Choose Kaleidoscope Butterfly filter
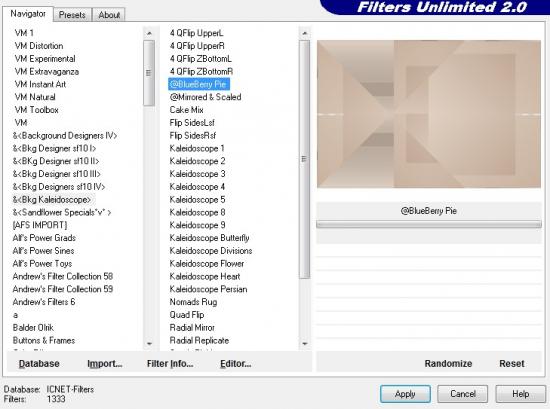The width and height of the screenshot is (550, 409). (x=209, y=238)
